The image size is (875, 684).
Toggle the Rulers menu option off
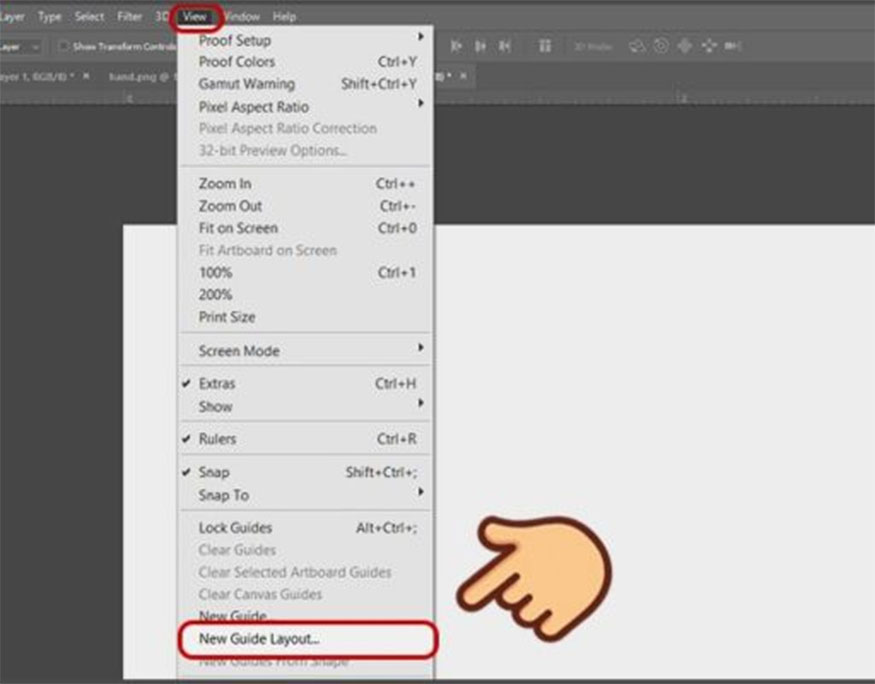pos(217,439)
